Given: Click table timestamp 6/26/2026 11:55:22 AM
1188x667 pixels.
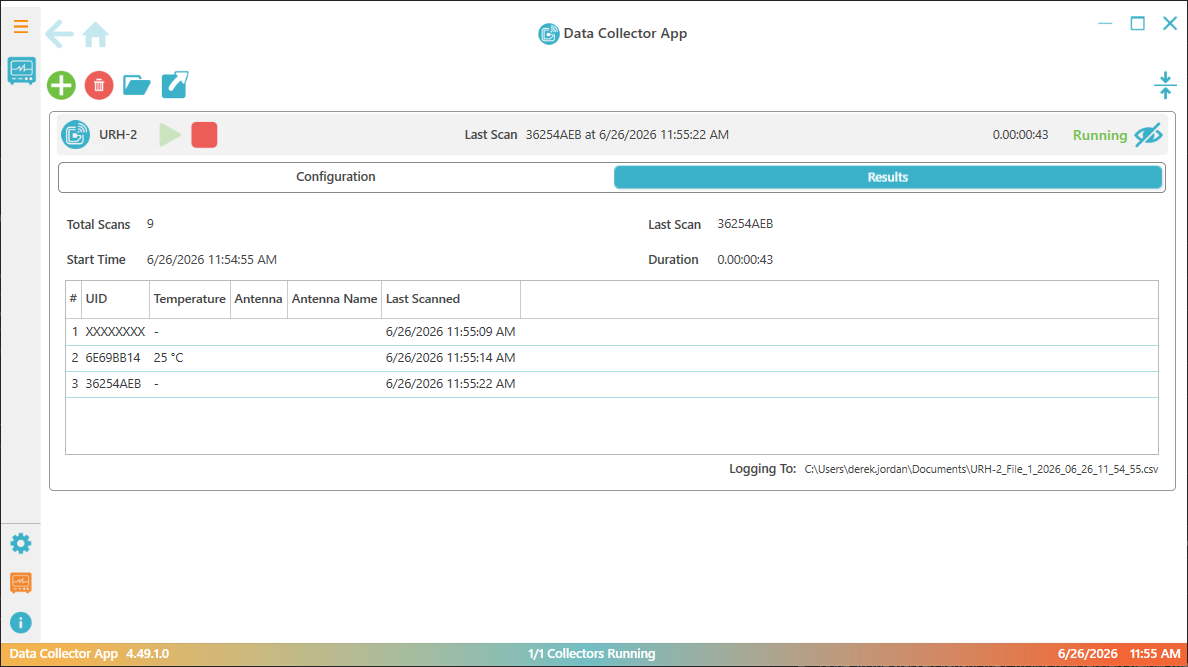Looking at the screenshot, I should click(450, 384).
